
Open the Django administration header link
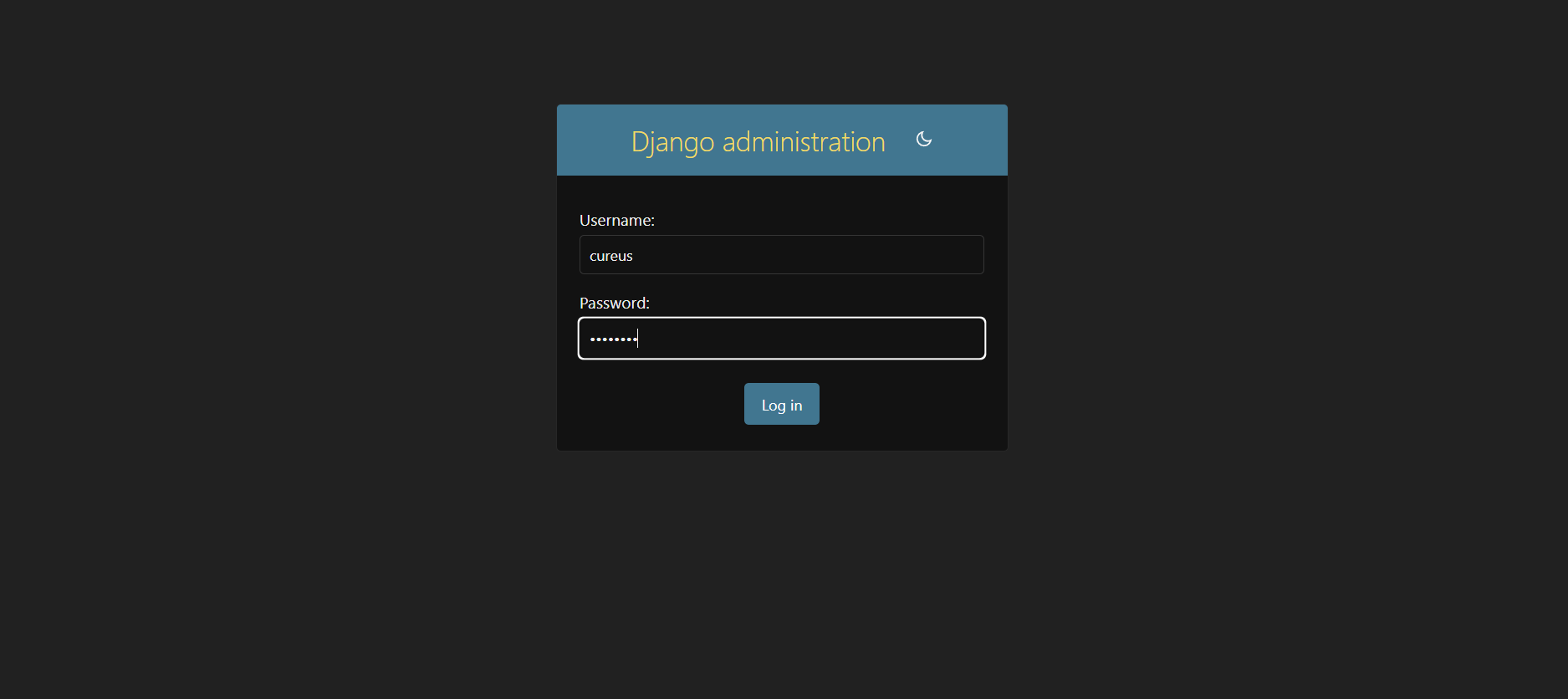pyautogui.click(x=758, y=142)
